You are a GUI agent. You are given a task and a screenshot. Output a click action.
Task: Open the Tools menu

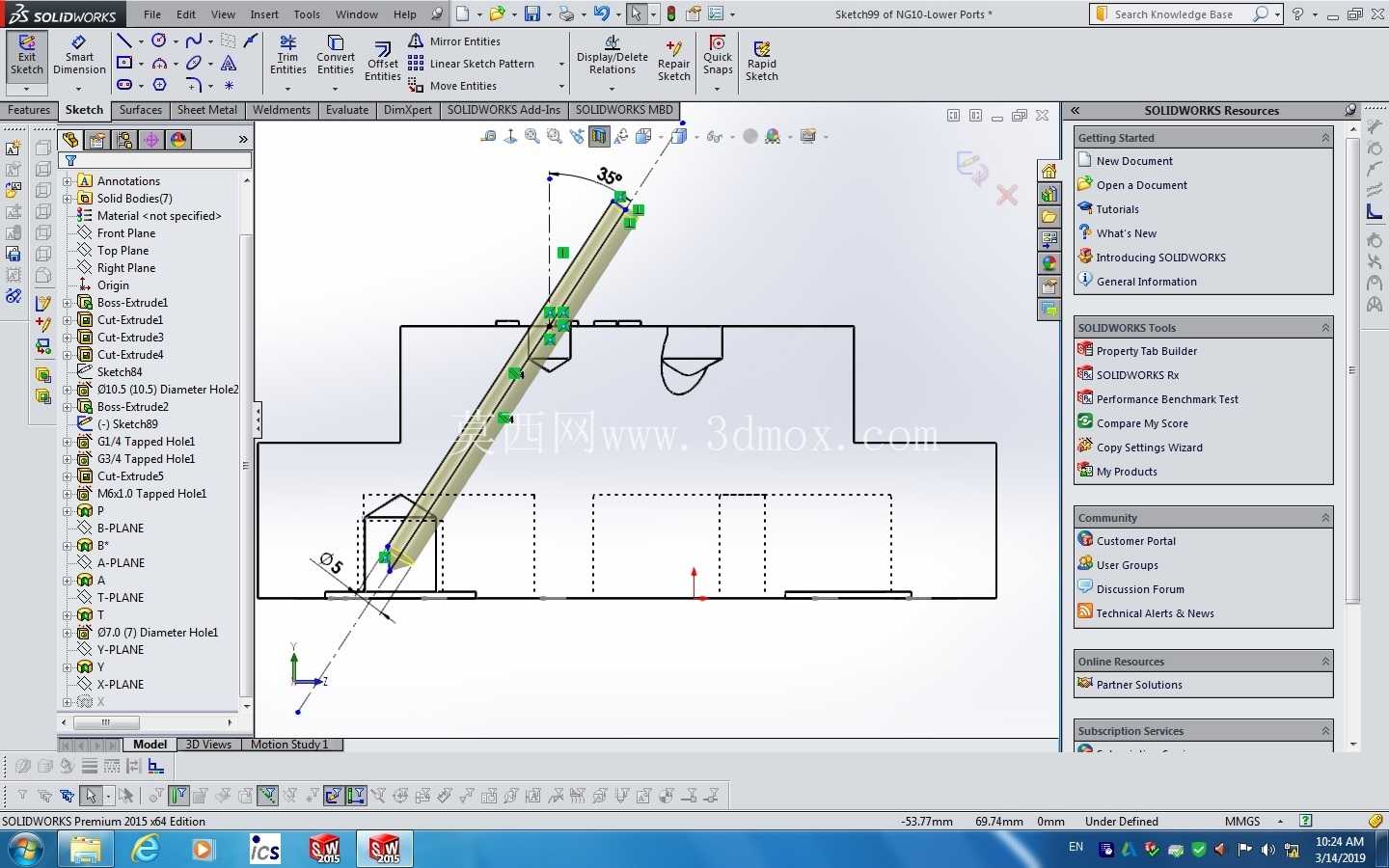click(x=307, y=14)
